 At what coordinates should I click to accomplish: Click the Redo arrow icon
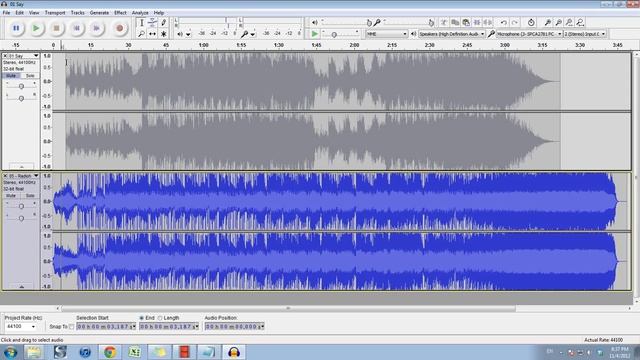[x=515, y=22]
